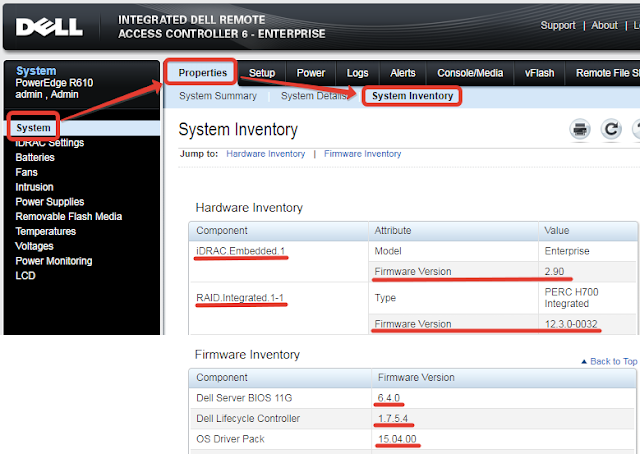Open the Console/Media tab
The width and height of the screenshot is (640, 454).
(x=470, y=73)
